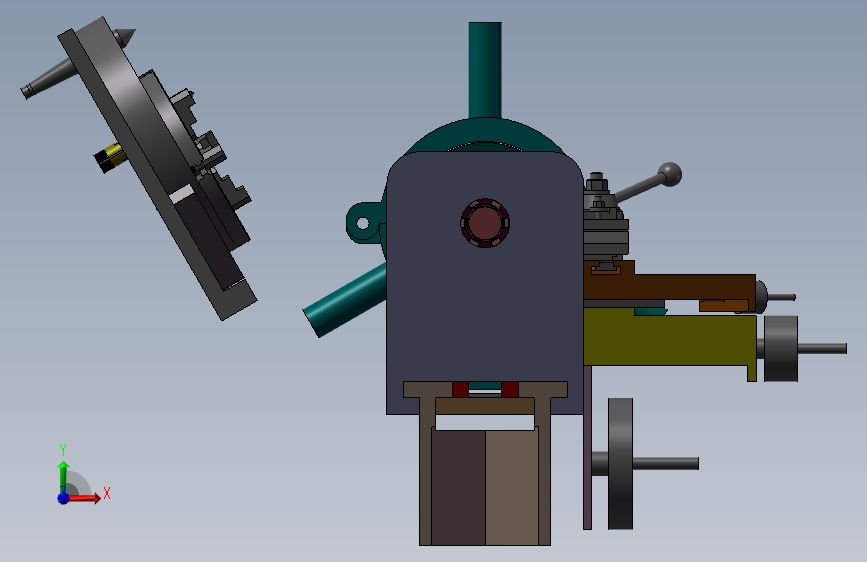Select the dark blue headstock front face

click(x=484, y=310)
